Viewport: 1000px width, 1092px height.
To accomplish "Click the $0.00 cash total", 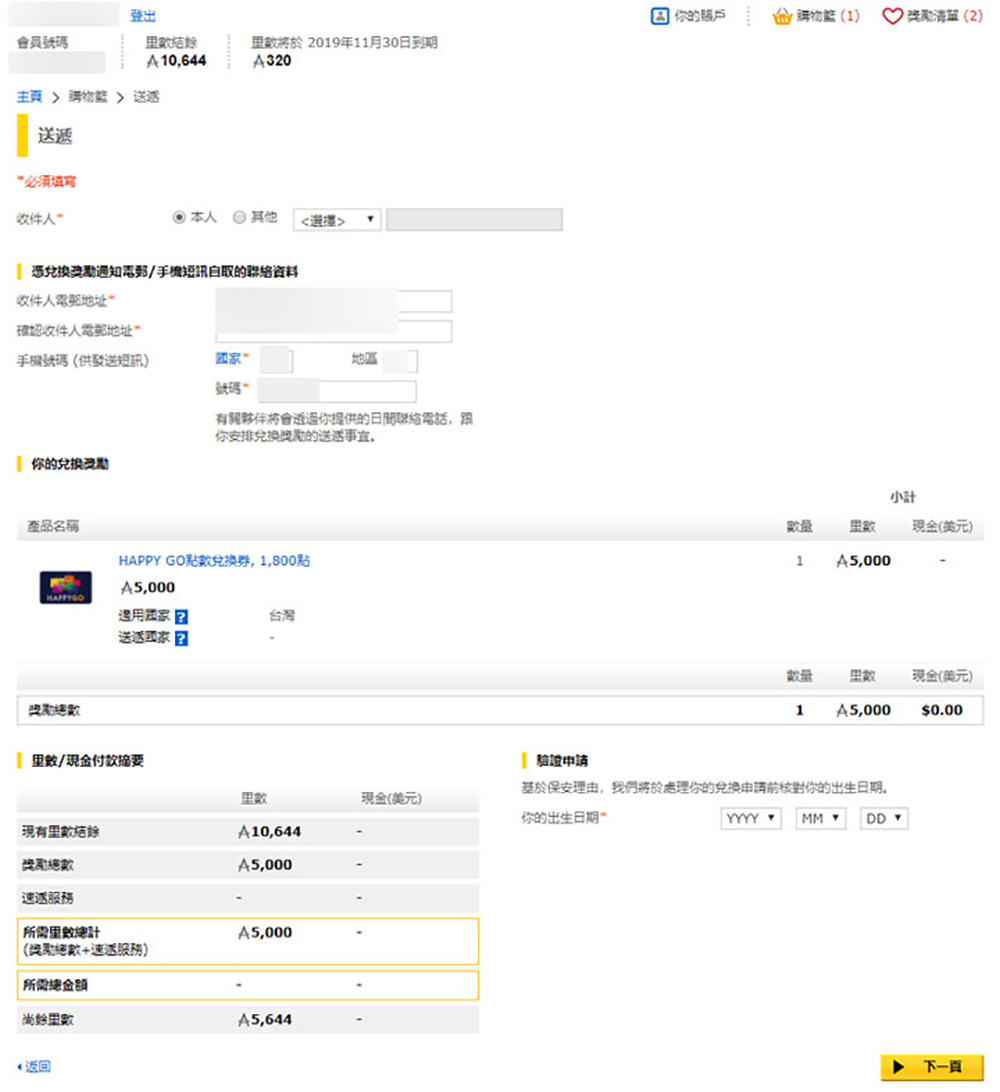I will [x=942, y=710].
